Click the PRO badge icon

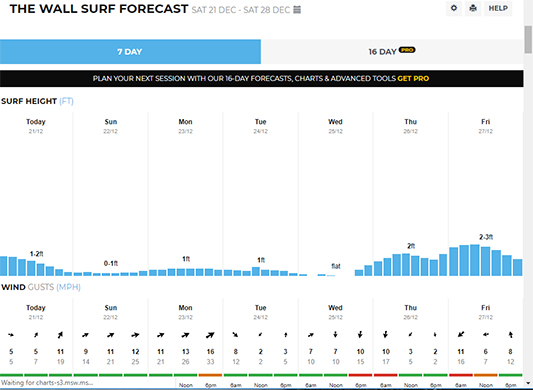[407, 50]
